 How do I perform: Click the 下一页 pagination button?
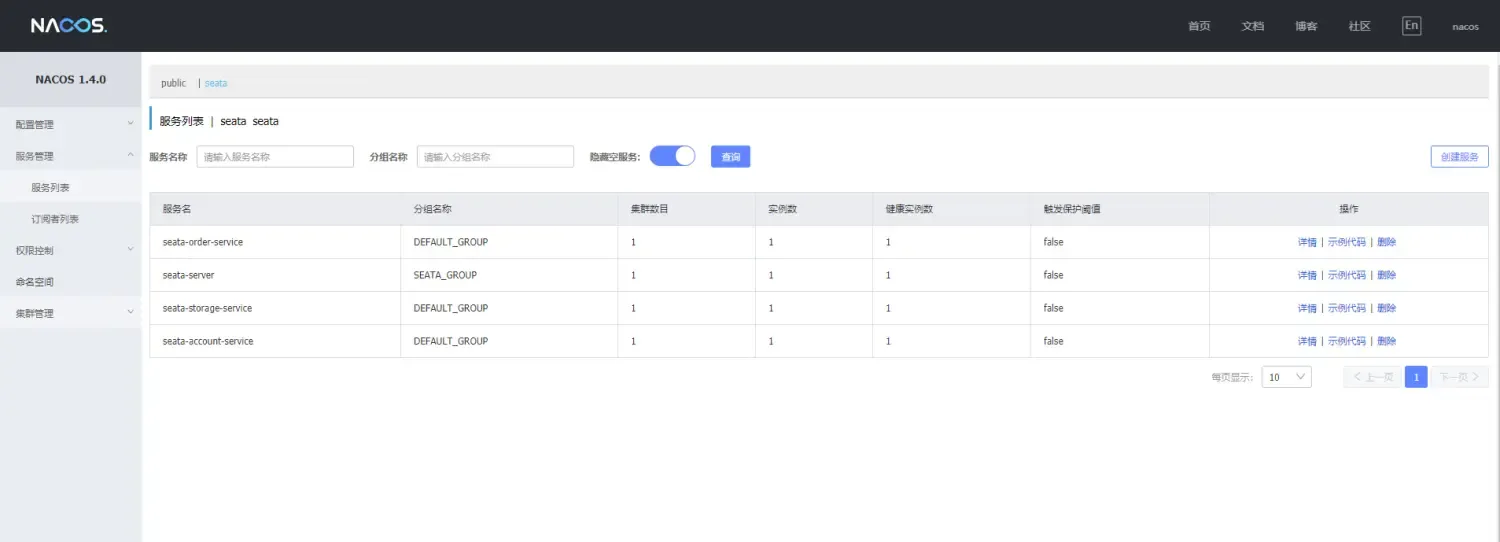(x=1460, y=377)
